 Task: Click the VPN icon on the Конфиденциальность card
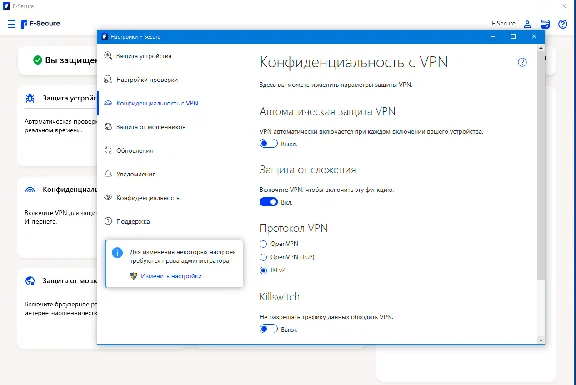pyautogui.click(x=30, y=190)
